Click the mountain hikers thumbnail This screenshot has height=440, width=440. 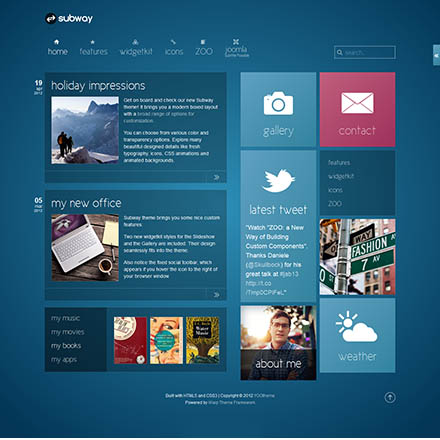85,130
